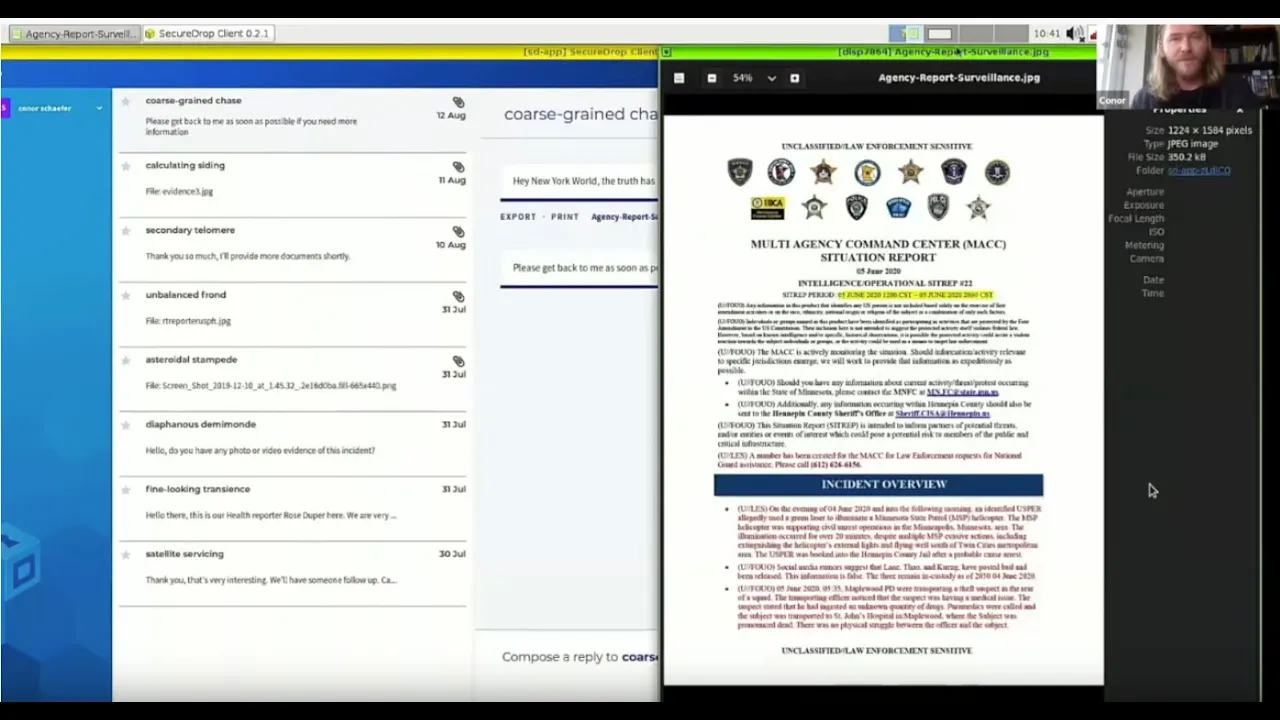Open the image viewer window menu icon

click(667, 52)
